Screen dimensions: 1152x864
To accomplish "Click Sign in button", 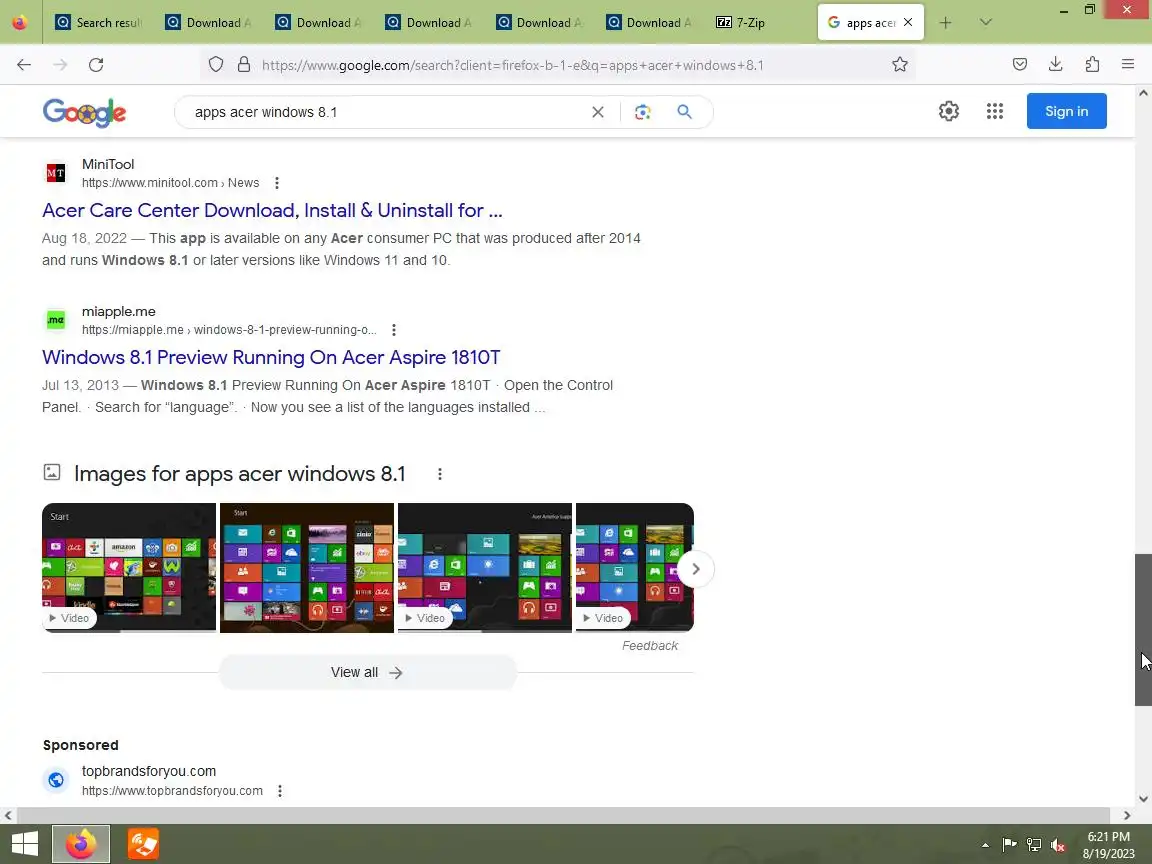I will 1066,111.
